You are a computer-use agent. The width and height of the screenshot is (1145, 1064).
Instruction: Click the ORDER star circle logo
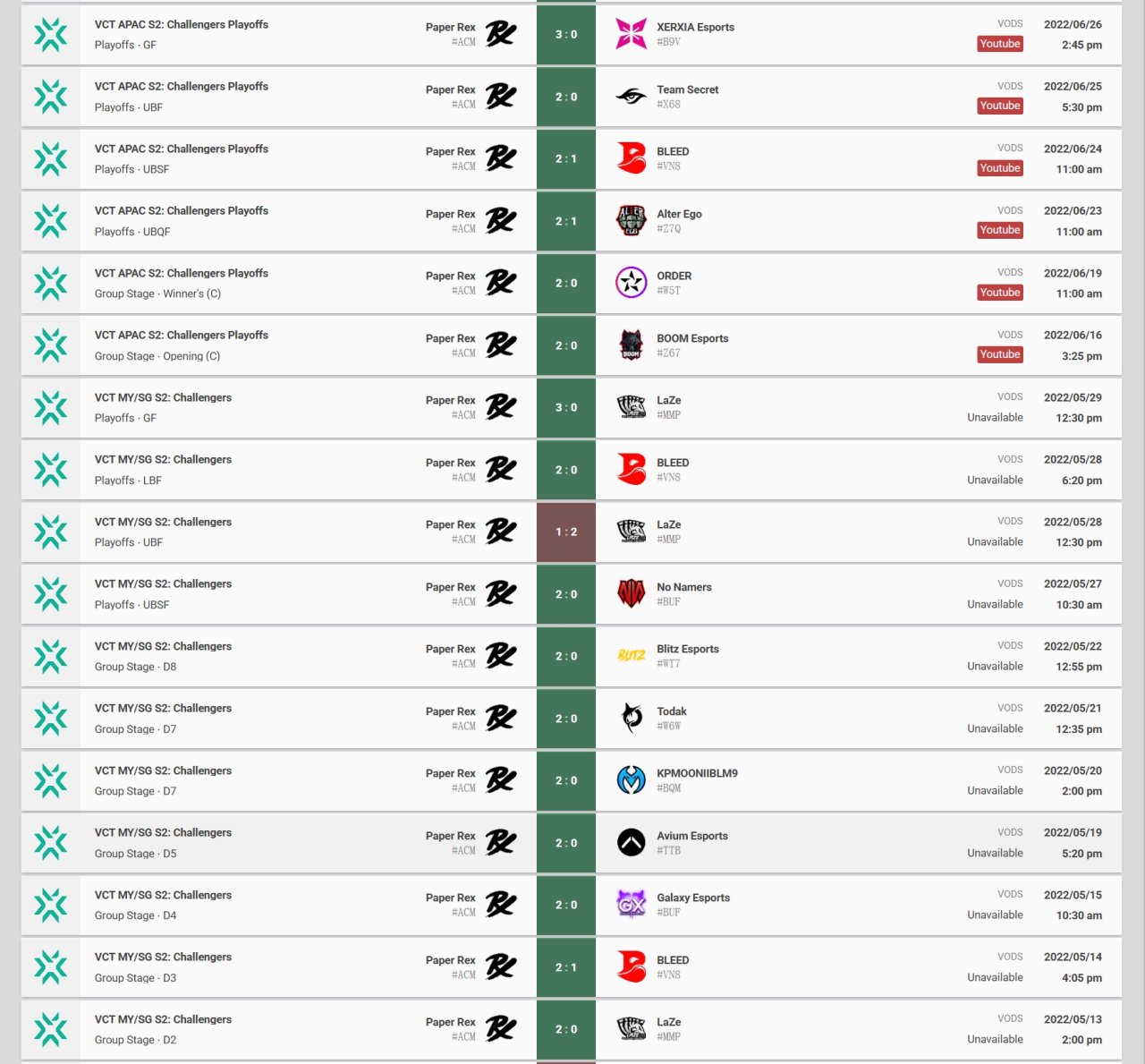coord(631,283)
